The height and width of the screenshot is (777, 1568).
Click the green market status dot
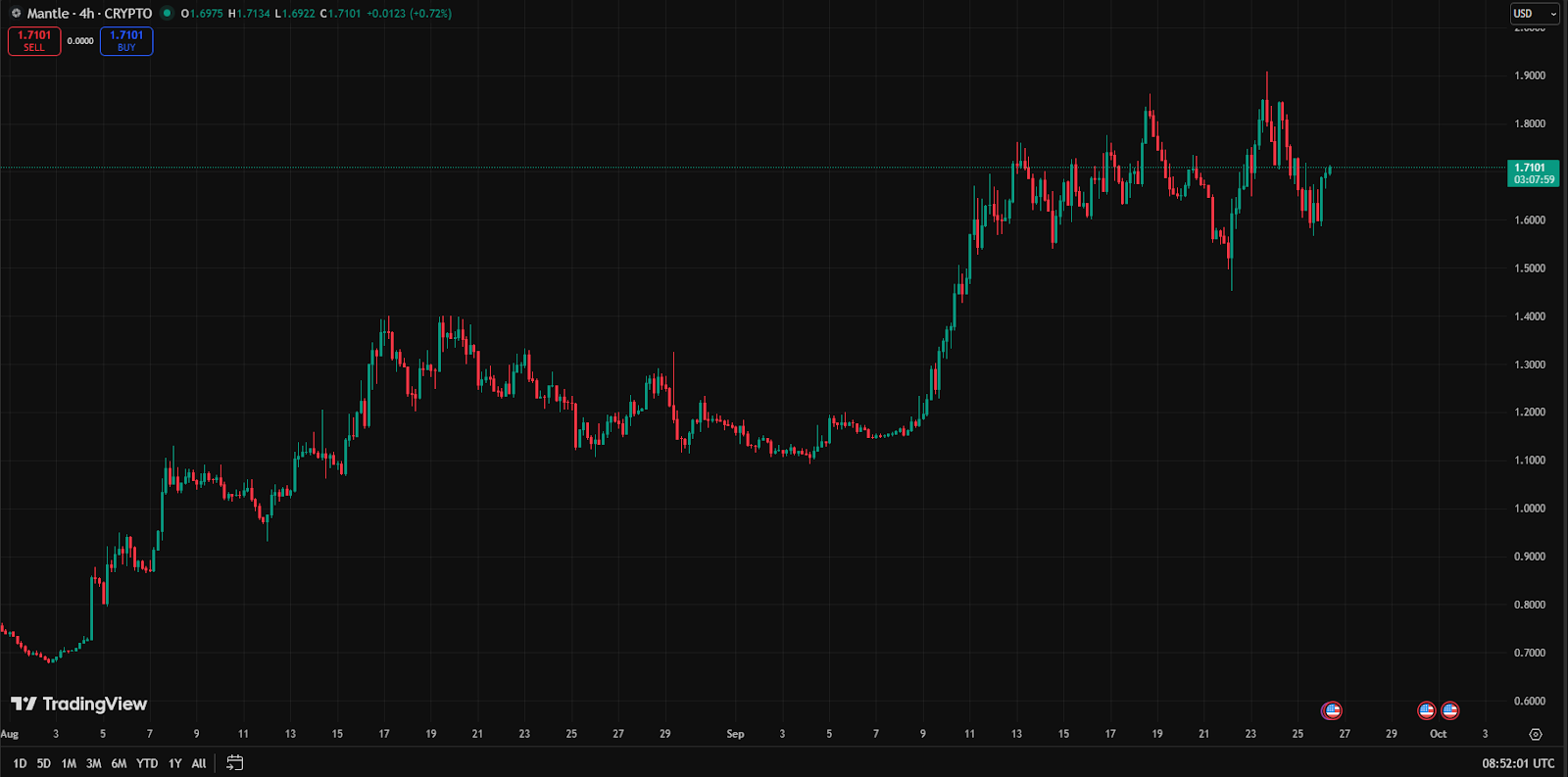tap(167, 14)
